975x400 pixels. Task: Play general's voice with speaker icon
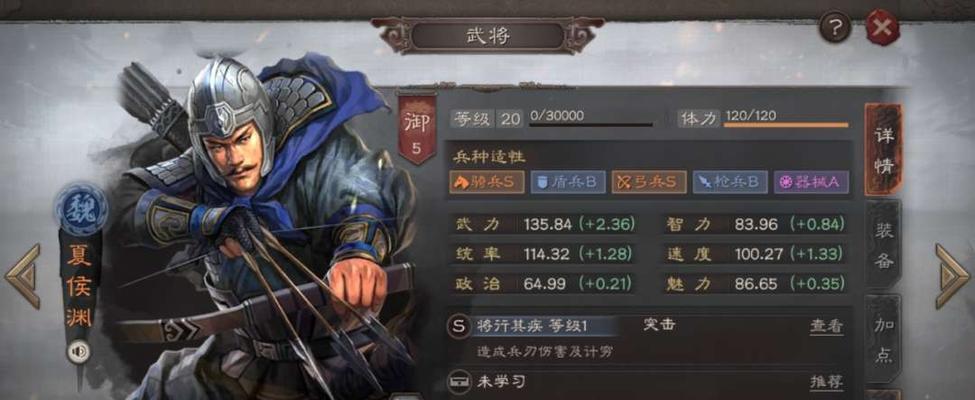pyautogui.click(x=78, y=352)
